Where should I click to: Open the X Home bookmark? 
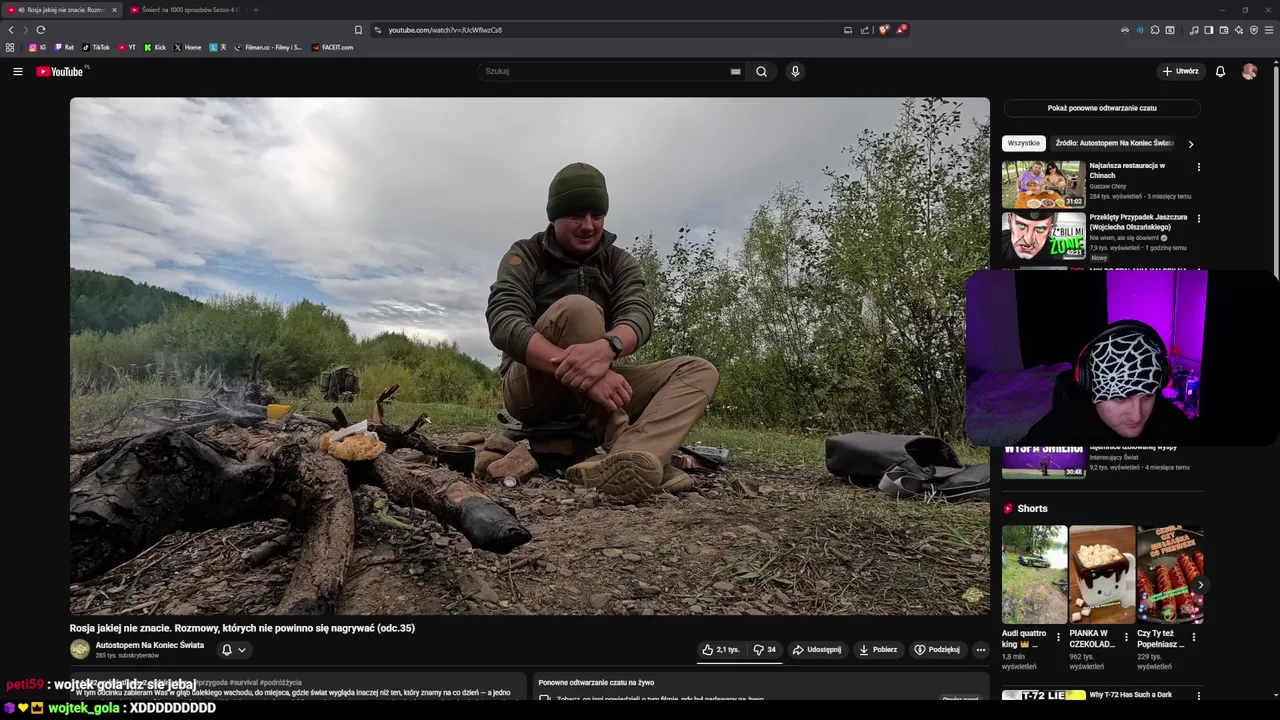click(x=188, y=47)
